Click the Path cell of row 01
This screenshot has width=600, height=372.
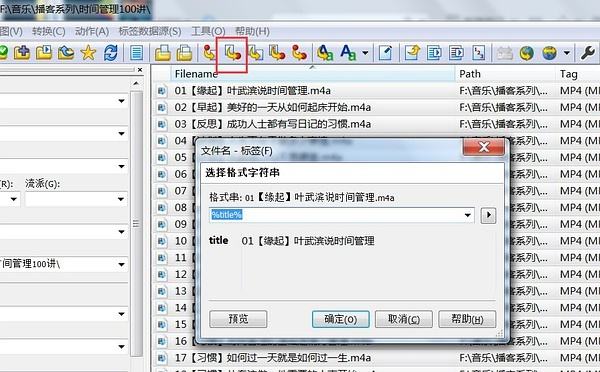pyautogui.click(x=503, y=91)
